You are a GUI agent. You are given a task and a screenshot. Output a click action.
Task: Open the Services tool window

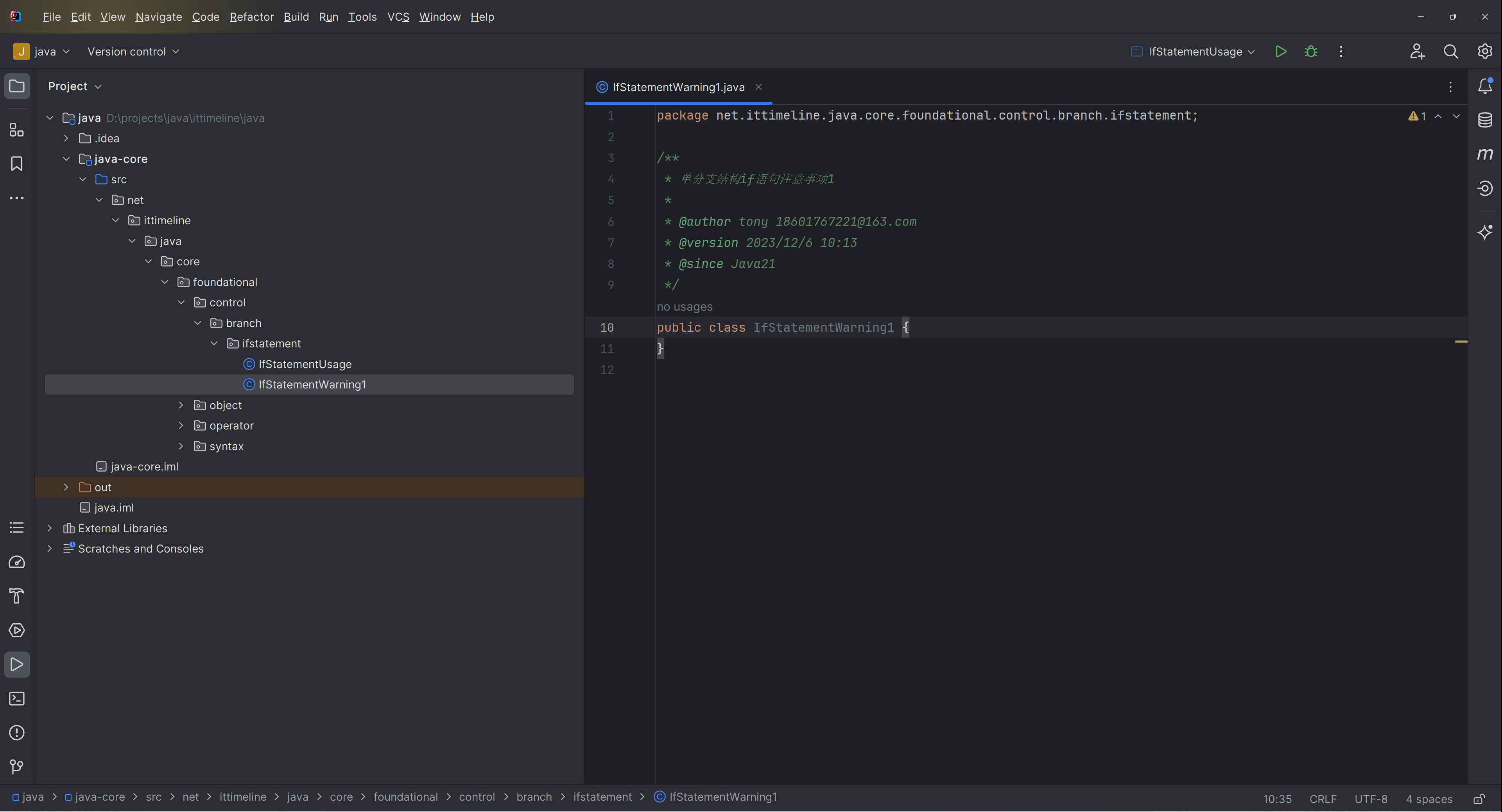(x=17, y=630)
